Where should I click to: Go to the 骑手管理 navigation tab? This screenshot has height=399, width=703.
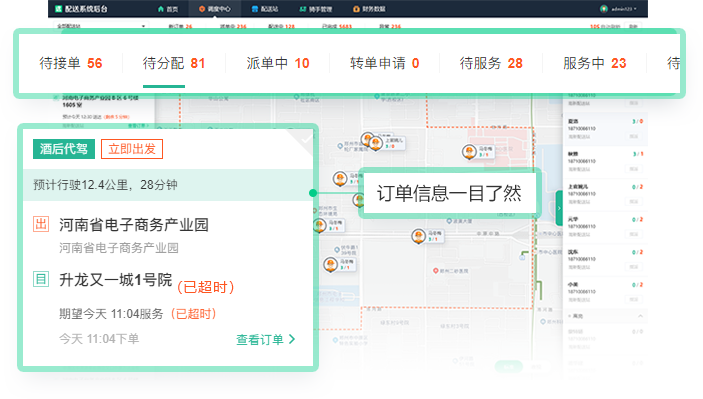tap(316, 9)
